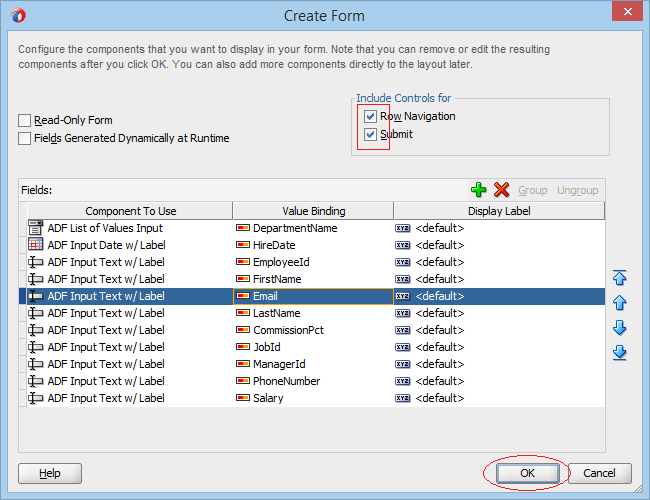Enable the Read-Only Form checkbox
The width and height of the screenshot is (650, 500).
[24, 120]
